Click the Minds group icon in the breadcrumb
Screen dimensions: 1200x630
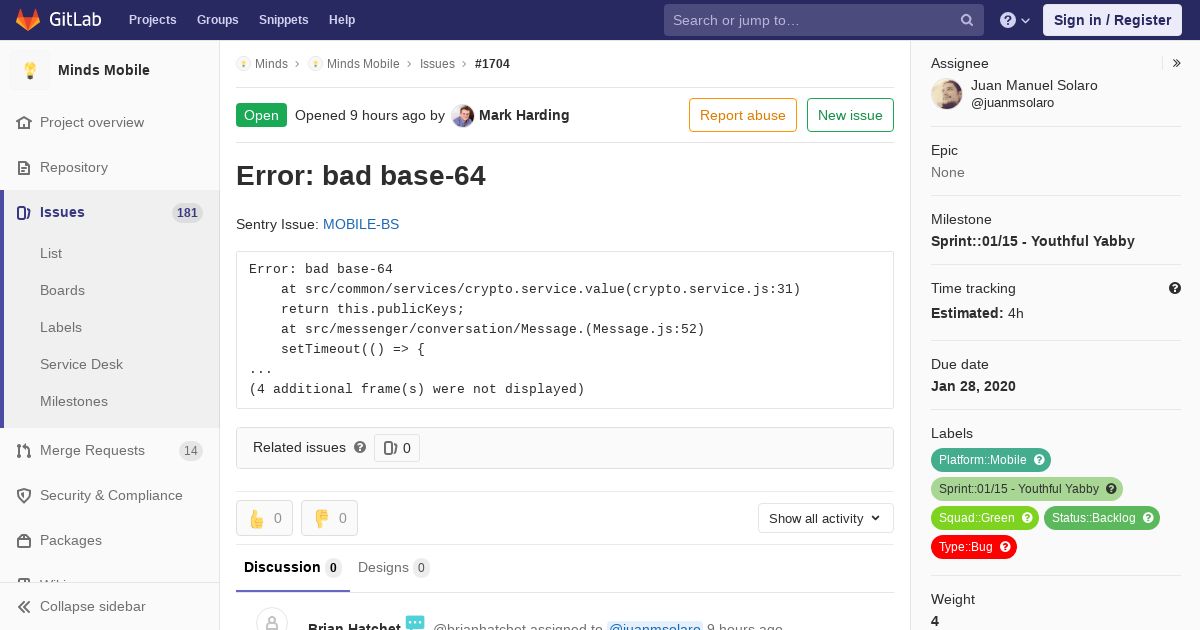(x=243, y=64)
